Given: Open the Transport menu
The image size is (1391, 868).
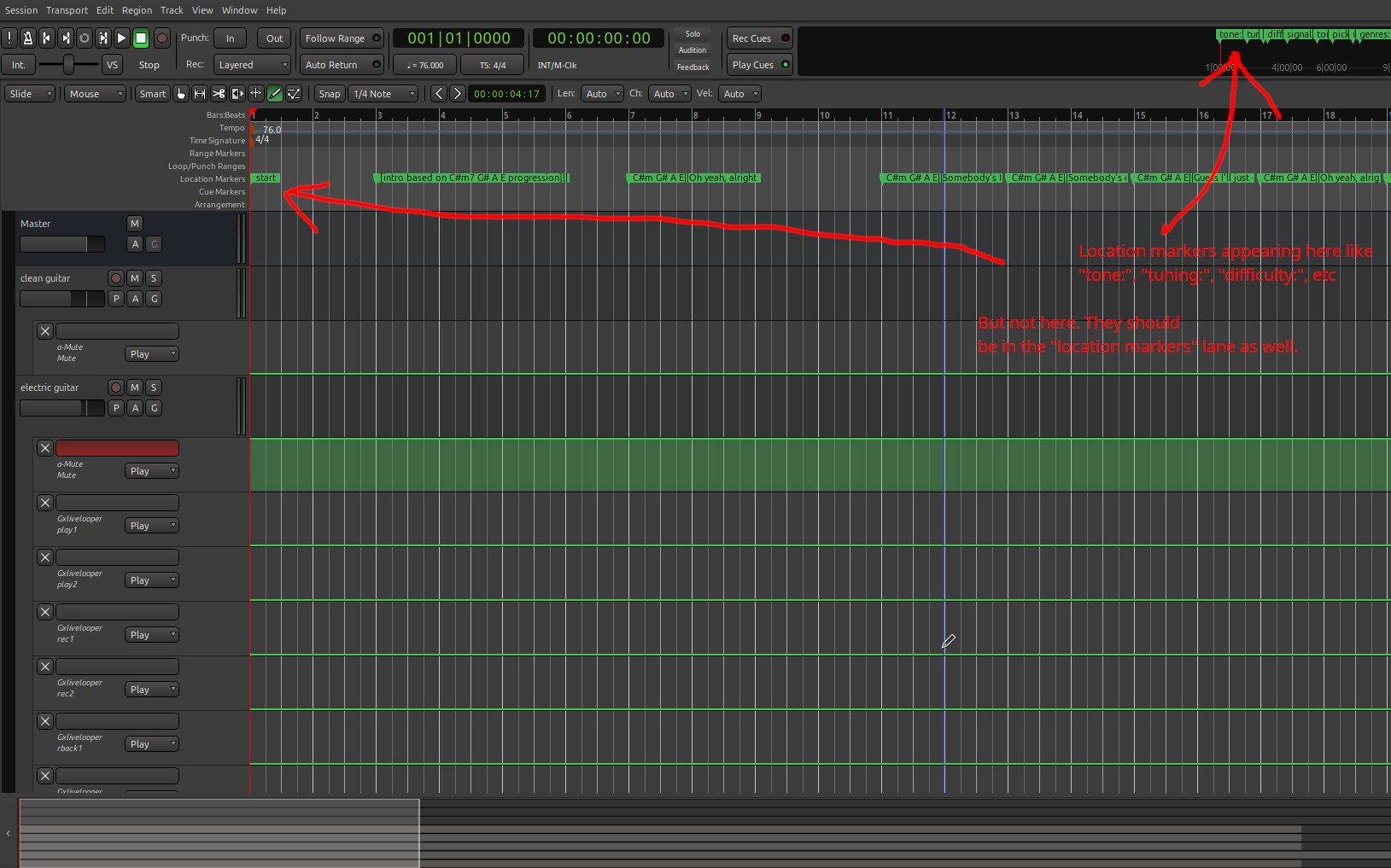Looking at the screenshot, I should (x=67, y=10).
